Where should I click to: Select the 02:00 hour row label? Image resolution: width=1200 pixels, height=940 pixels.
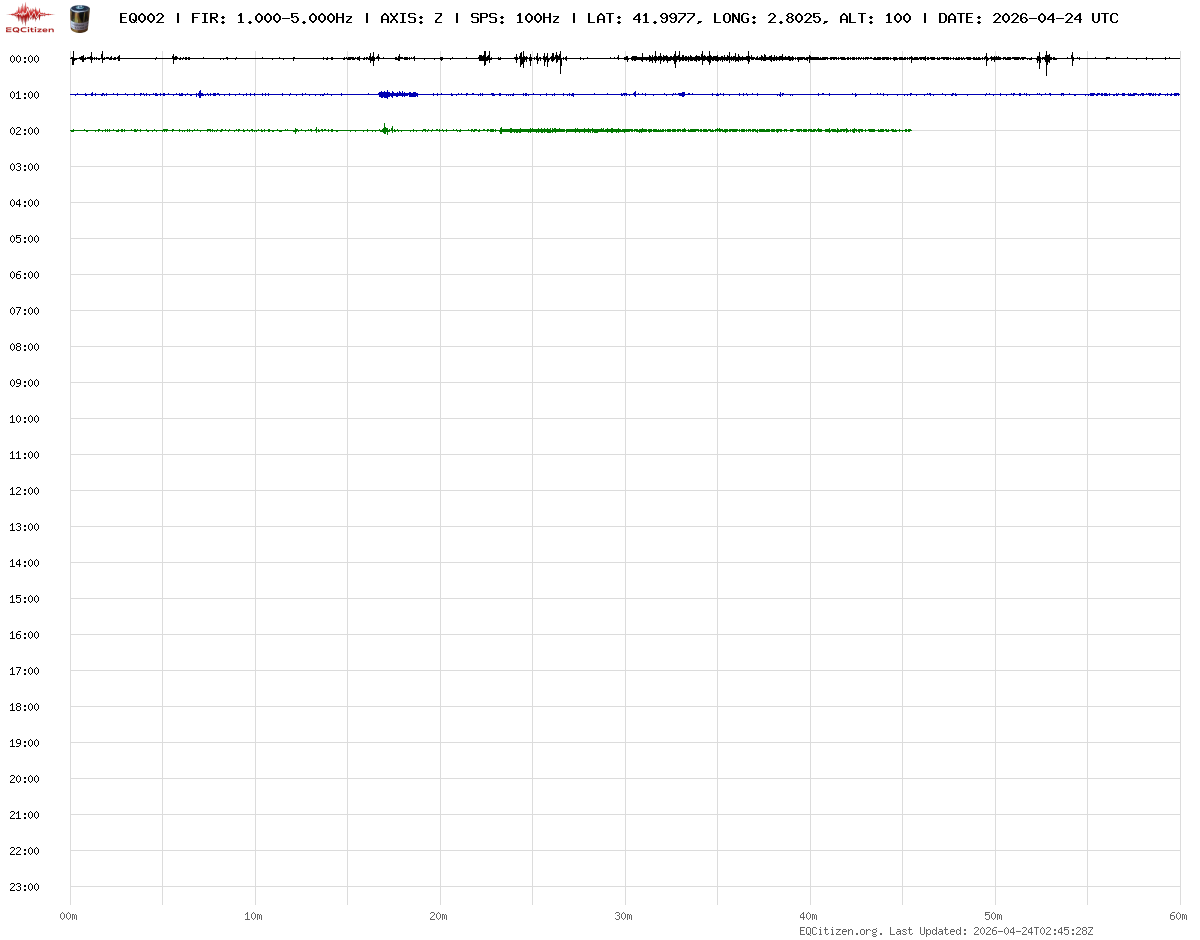(24, 131)
